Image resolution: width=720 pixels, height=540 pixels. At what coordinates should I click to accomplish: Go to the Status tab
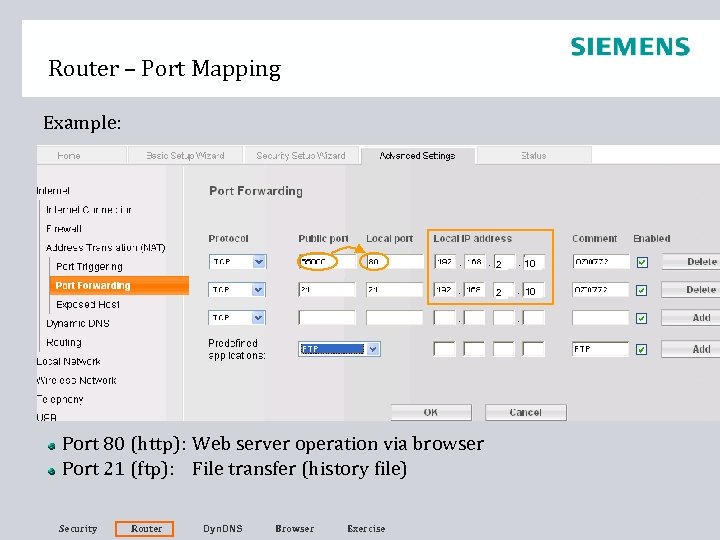coord(534,156)
